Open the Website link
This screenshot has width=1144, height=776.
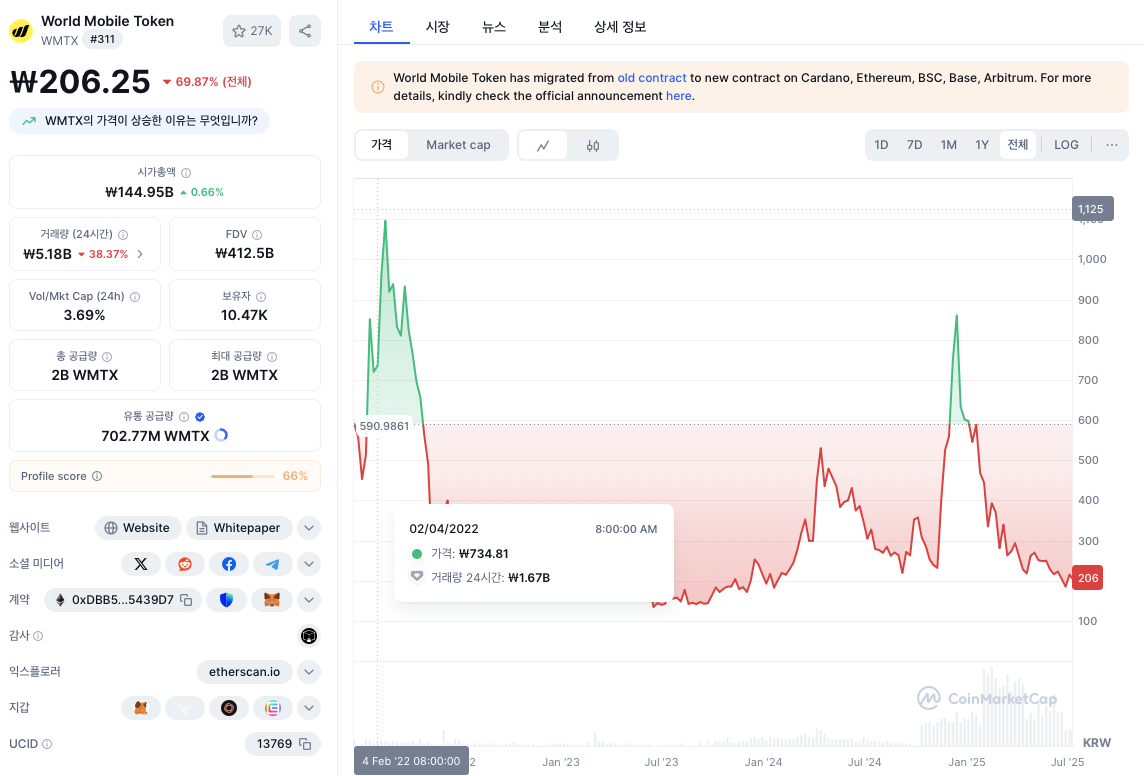click(x=138, y=528)
